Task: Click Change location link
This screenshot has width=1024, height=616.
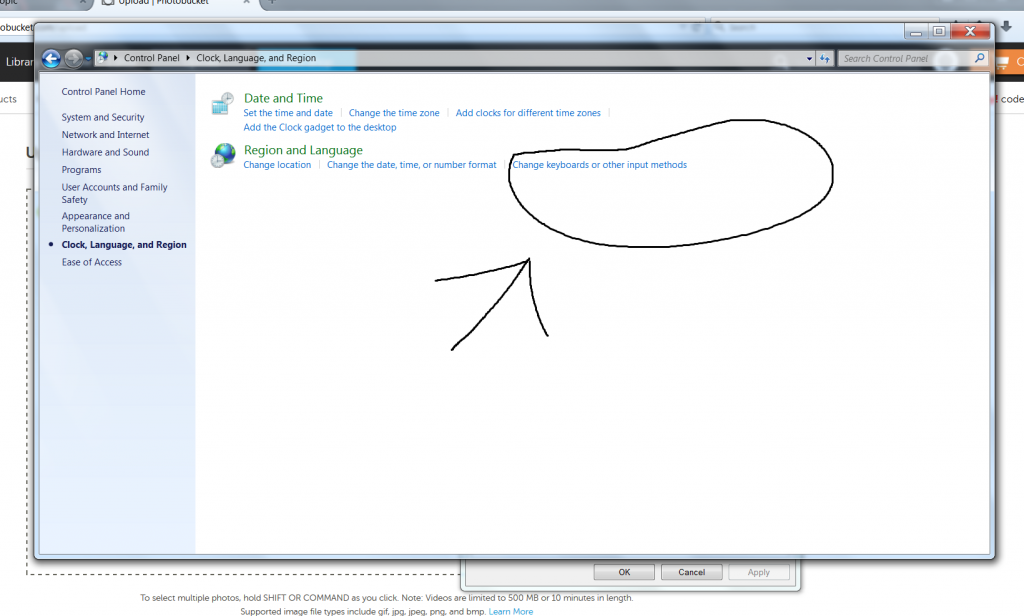Action: [277, 165]
